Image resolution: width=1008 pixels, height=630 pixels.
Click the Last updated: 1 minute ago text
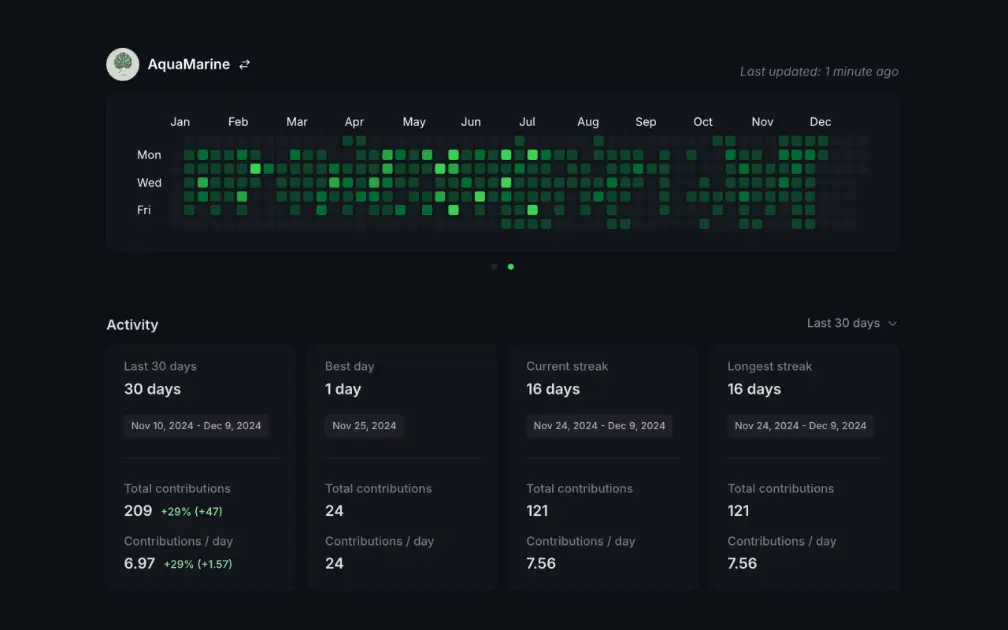(x=818, y=71)
